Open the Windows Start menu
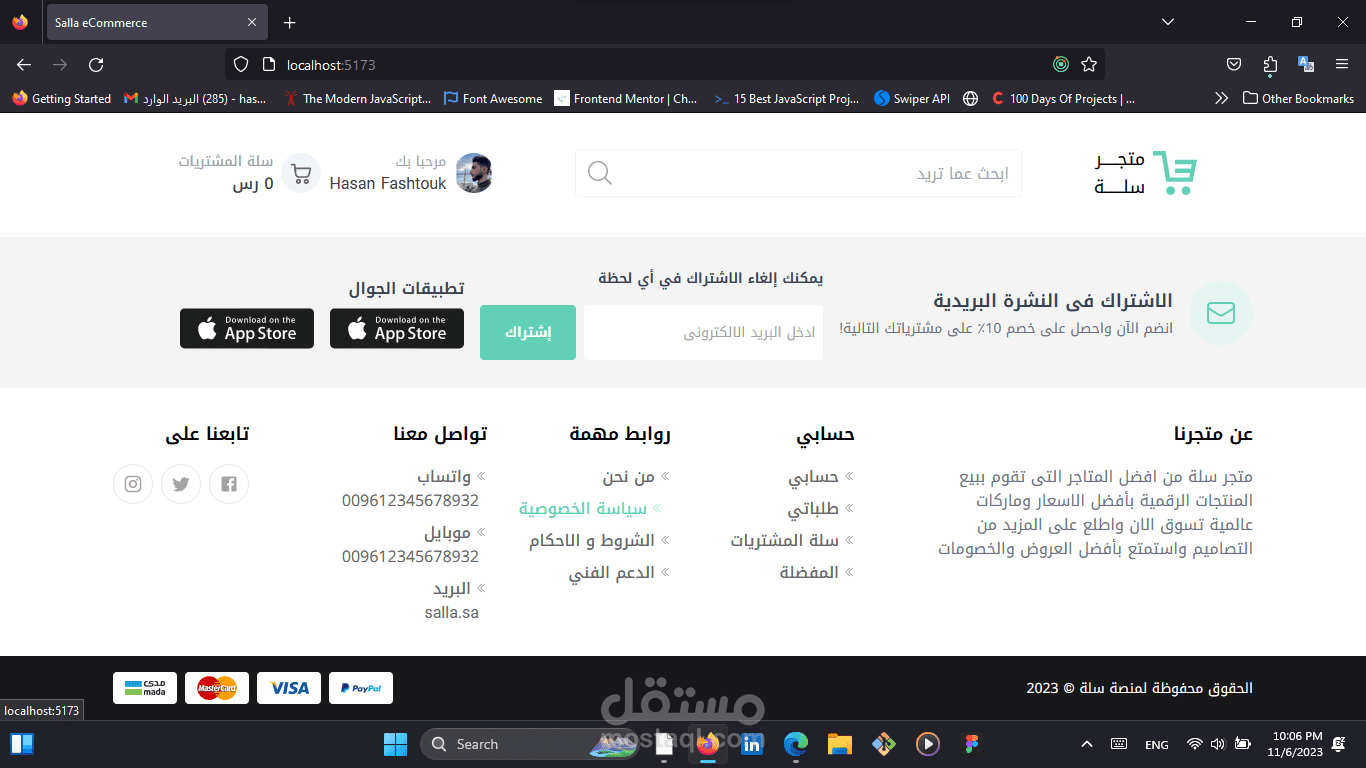The image size is (1366, 768). (395, 744)
